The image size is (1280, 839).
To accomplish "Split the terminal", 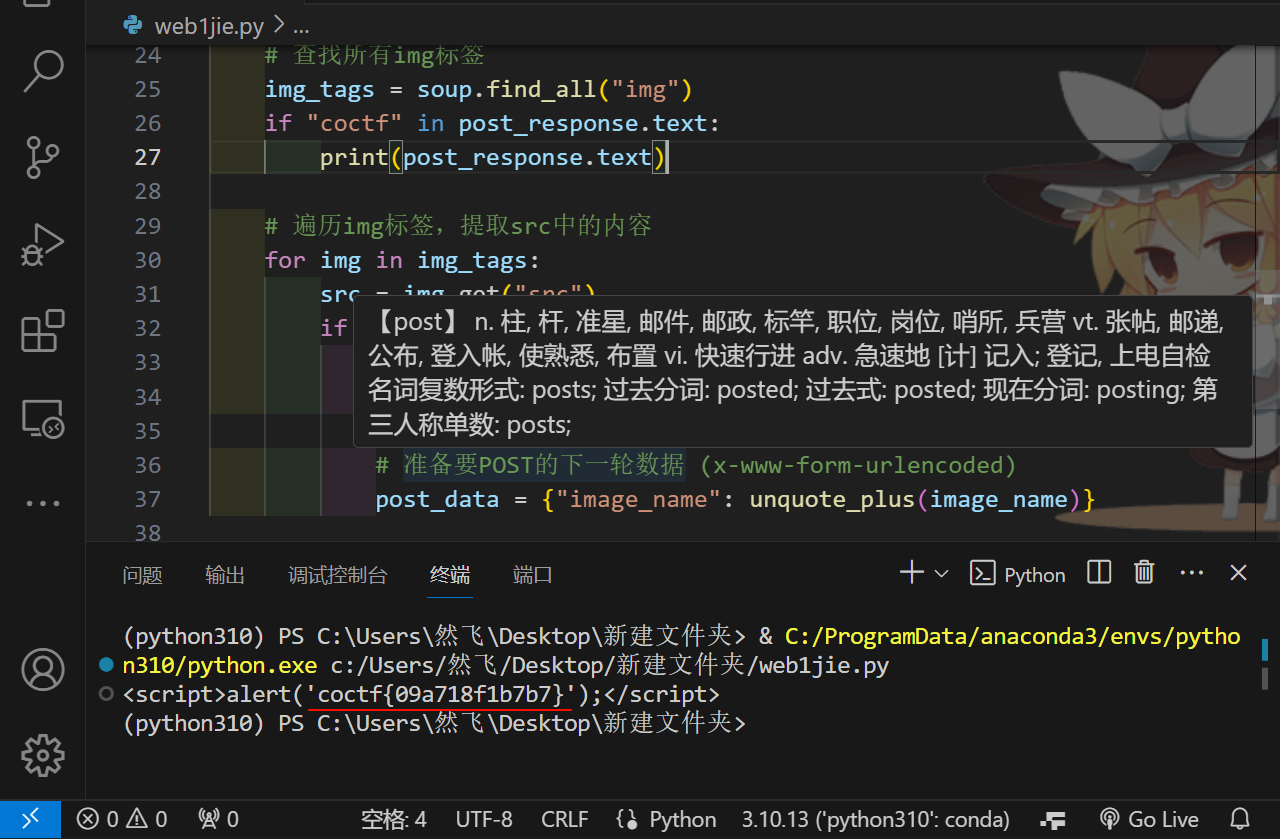I will [1099, 573].
